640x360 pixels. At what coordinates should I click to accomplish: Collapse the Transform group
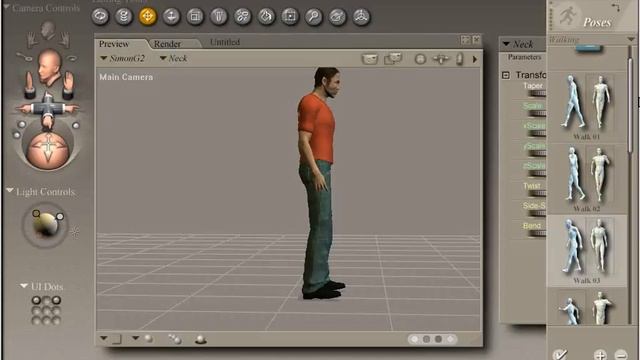[x=506, y=75]
